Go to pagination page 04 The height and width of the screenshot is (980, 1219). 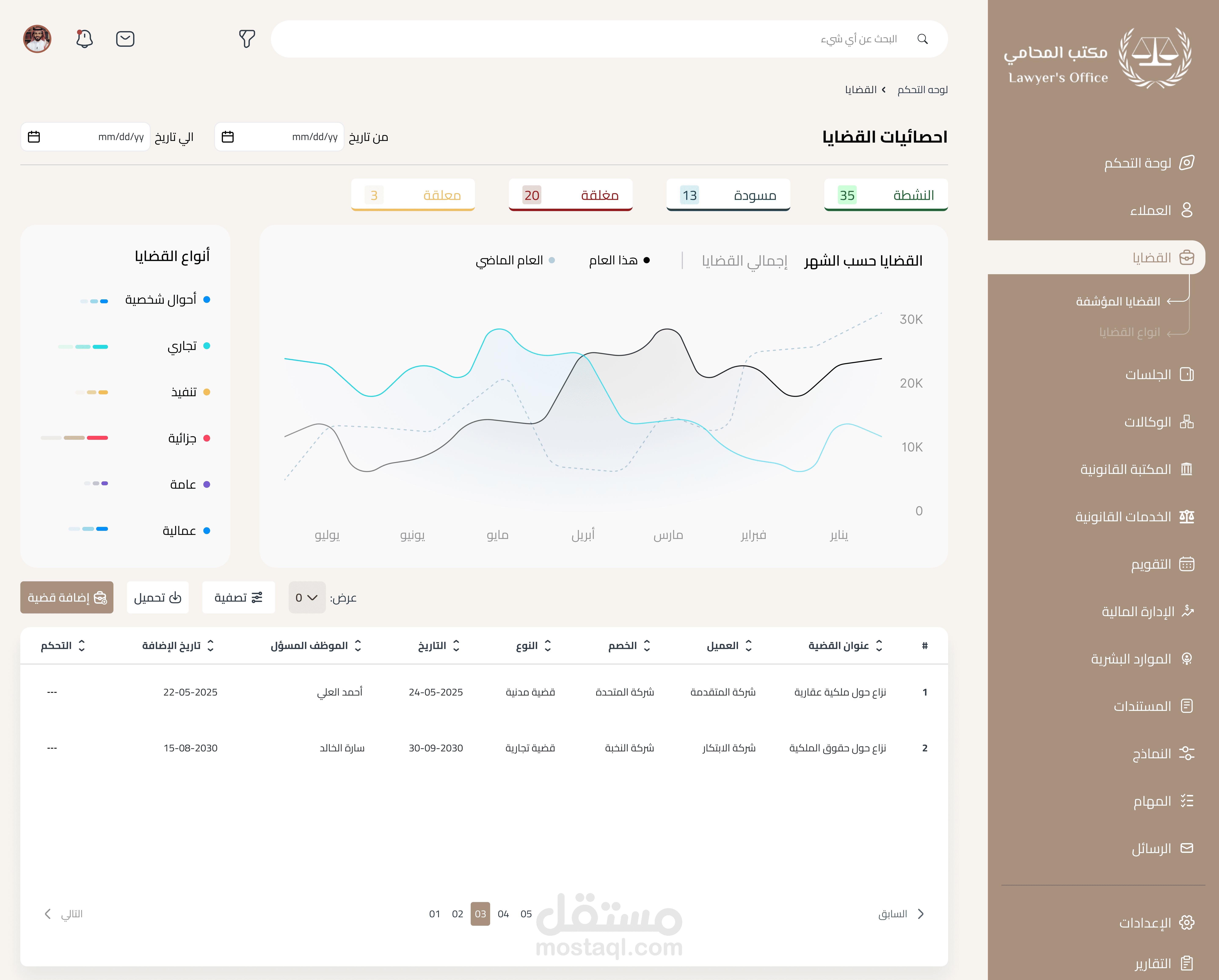tap(503, 914)
